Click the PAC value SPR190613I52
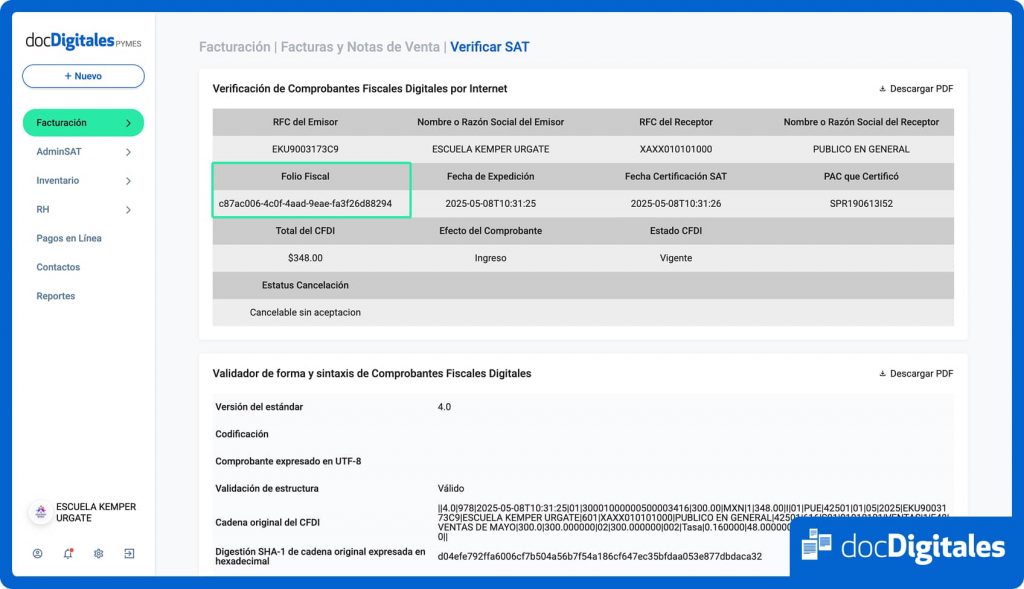Image resolution: width=1024 pixels, height=589 pixels. (x=861, y=204)
